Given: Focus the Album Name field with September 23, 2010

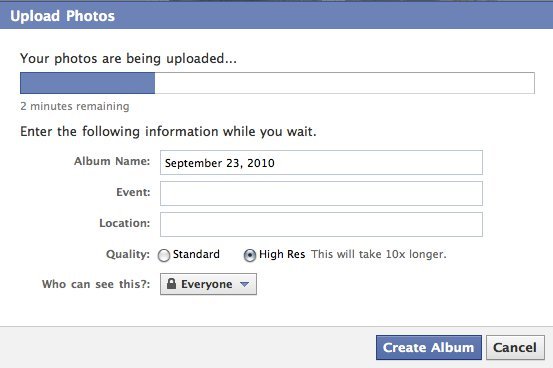Looking at the screenshot, I should (321, 163).
